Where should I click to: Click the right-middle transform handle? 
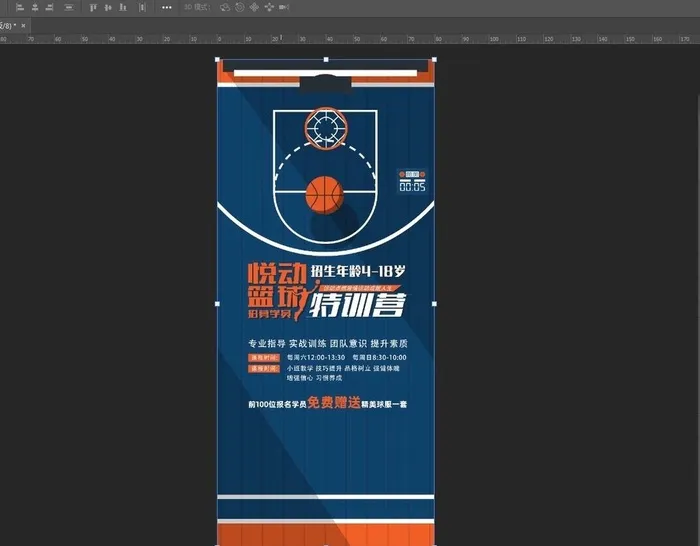coord(434,303)
